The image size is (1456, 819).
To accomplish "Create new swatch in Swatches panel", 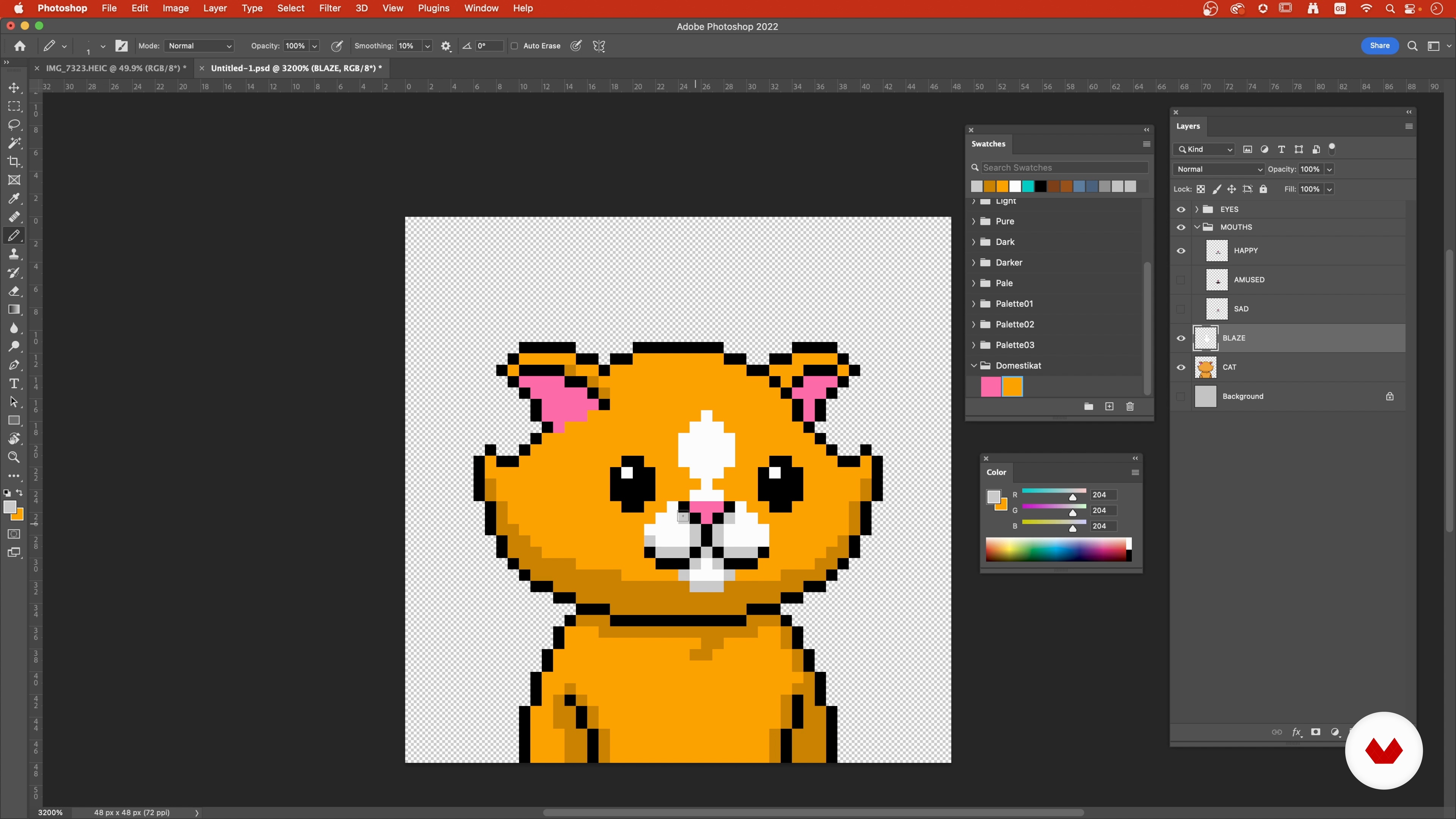I will click(1109, 406).
